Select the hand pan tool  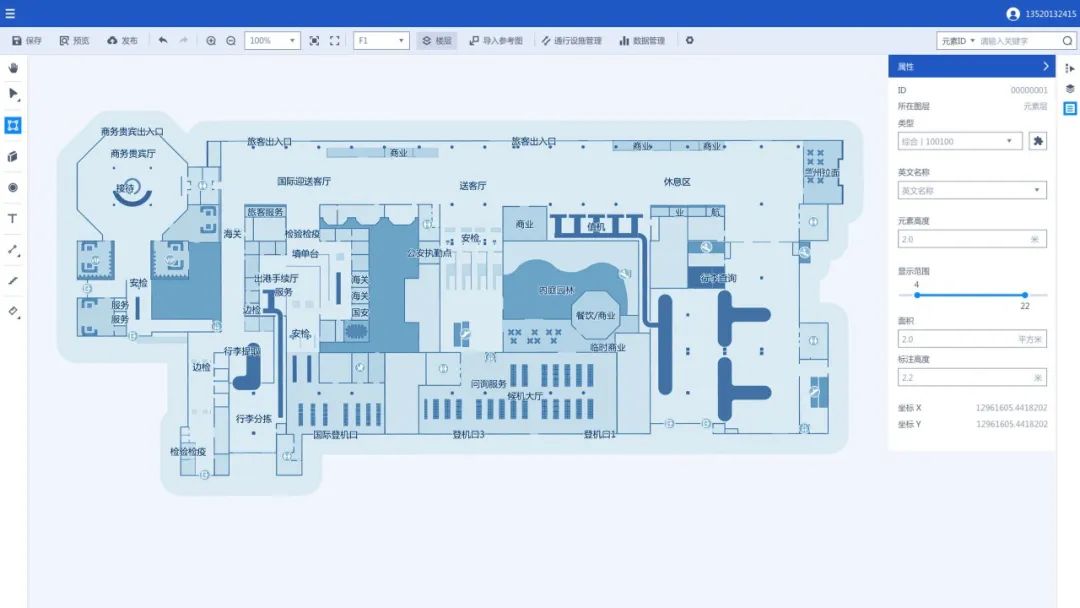click(13, 68)
